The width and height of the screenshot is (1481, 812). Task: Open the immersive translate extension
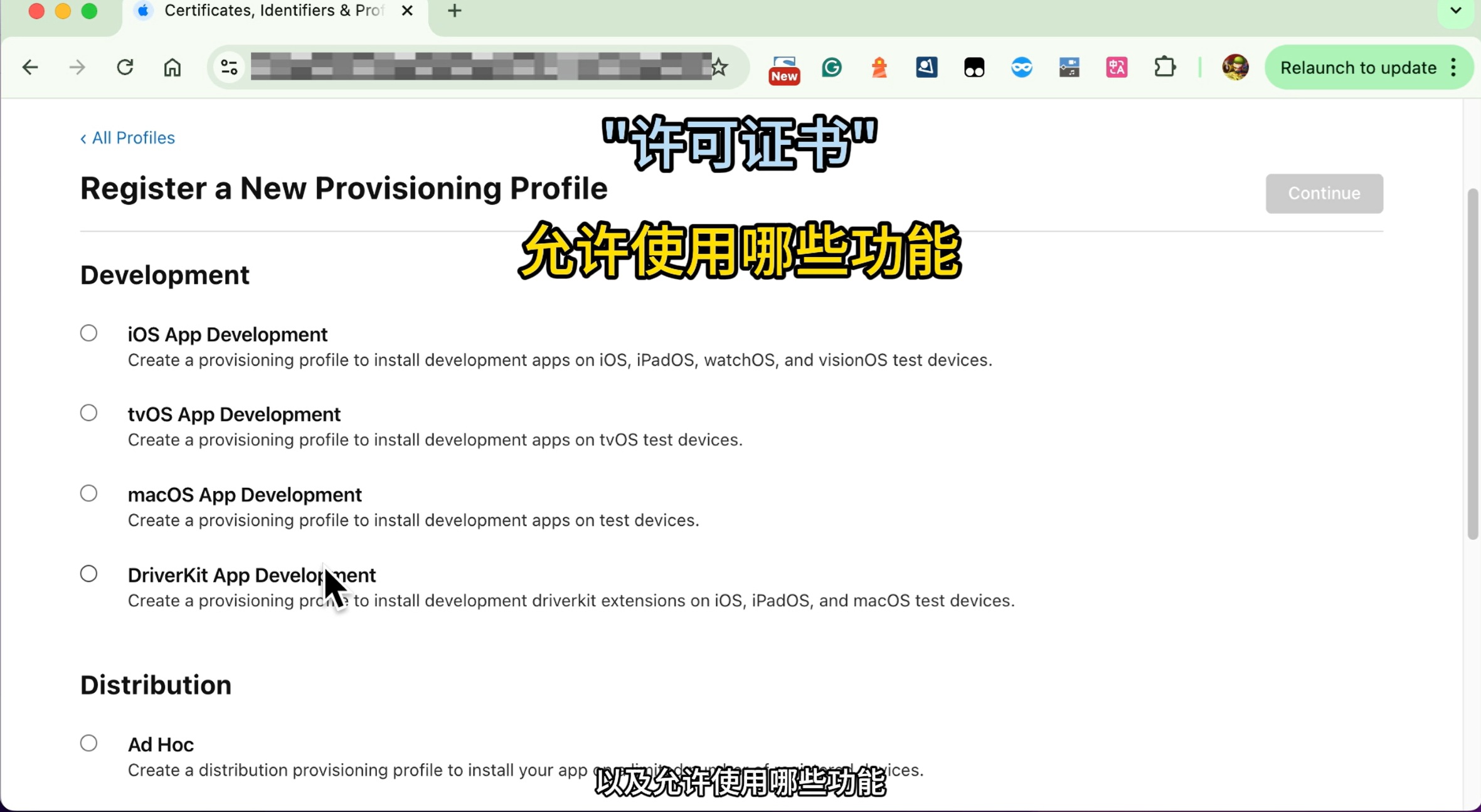(x=1117, y=67)
